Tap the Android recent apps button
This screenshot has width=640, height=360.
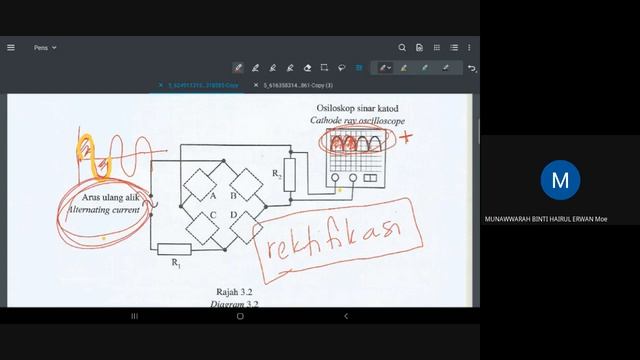tap(134, 316)
